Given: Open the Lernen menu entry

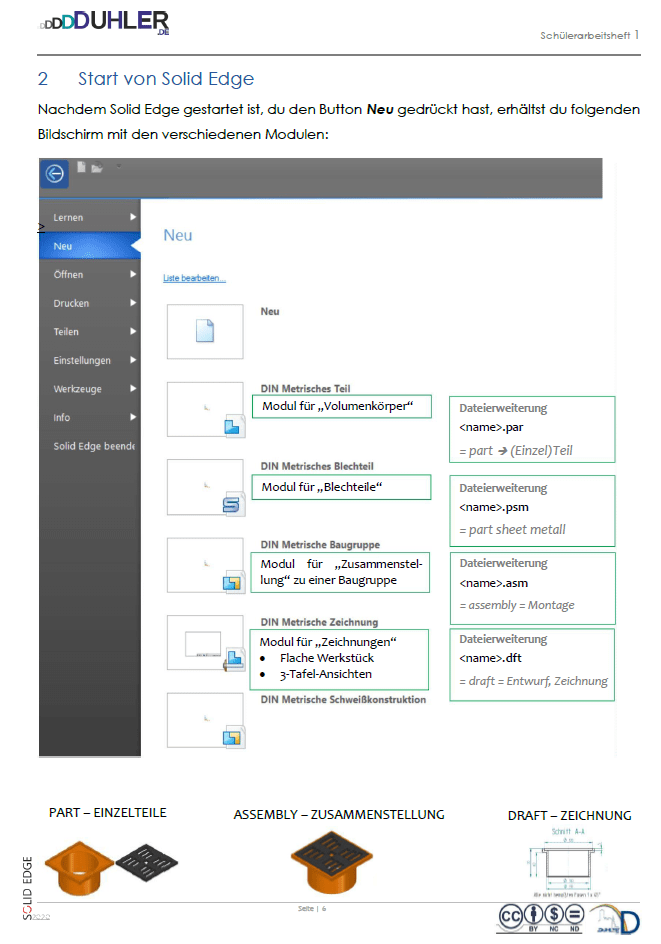Looking at the screenshot, I should [x=90, y=217].
